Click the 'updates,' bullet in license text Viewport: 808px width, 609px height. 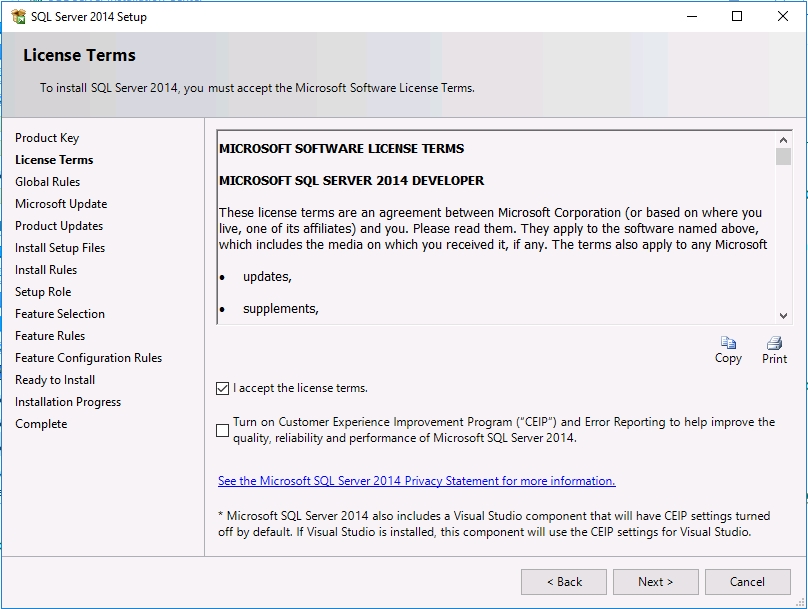[267, 277]
